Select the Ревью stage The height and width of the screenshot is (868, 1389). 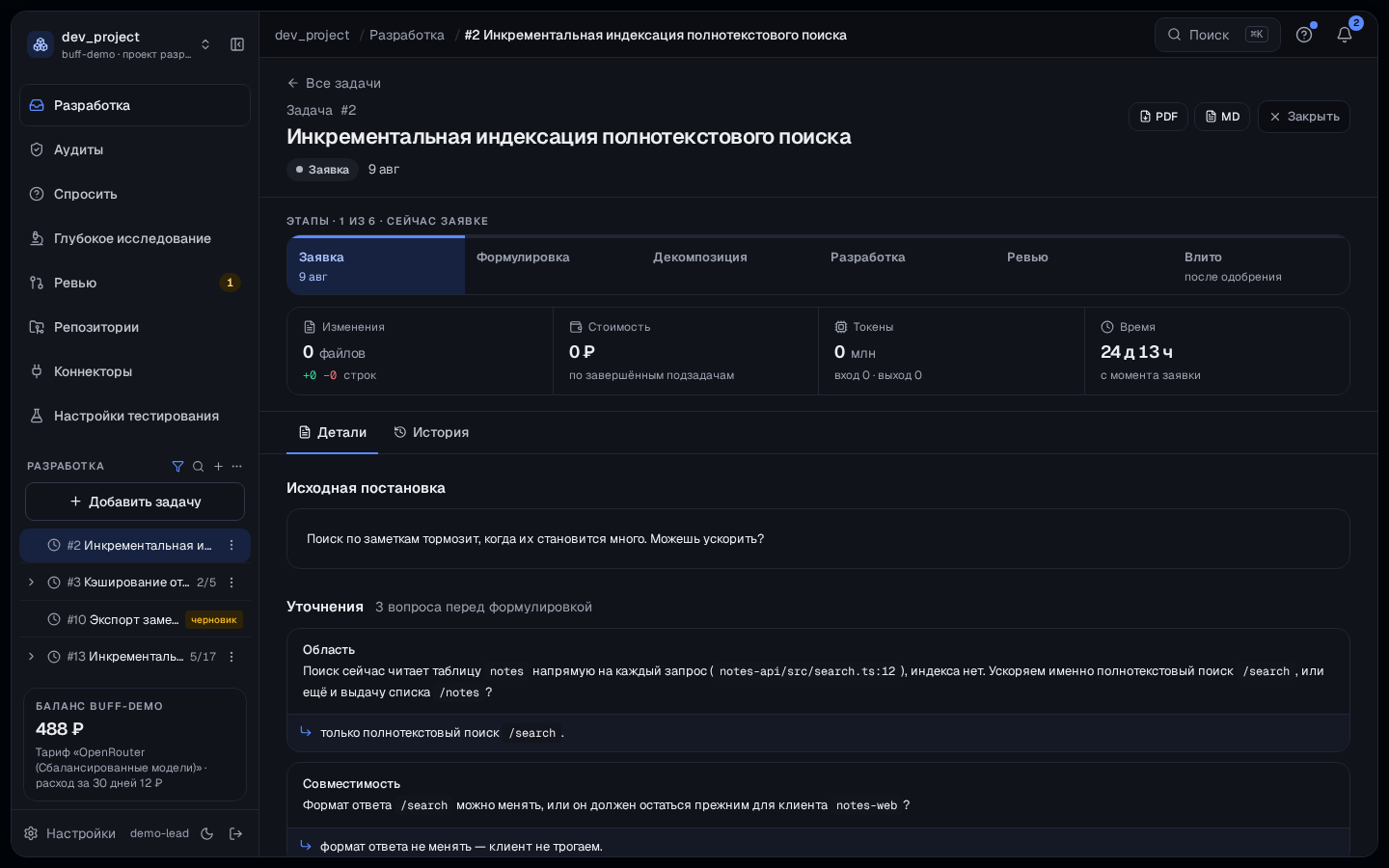pyautogui.click(x=1084, y=266)
